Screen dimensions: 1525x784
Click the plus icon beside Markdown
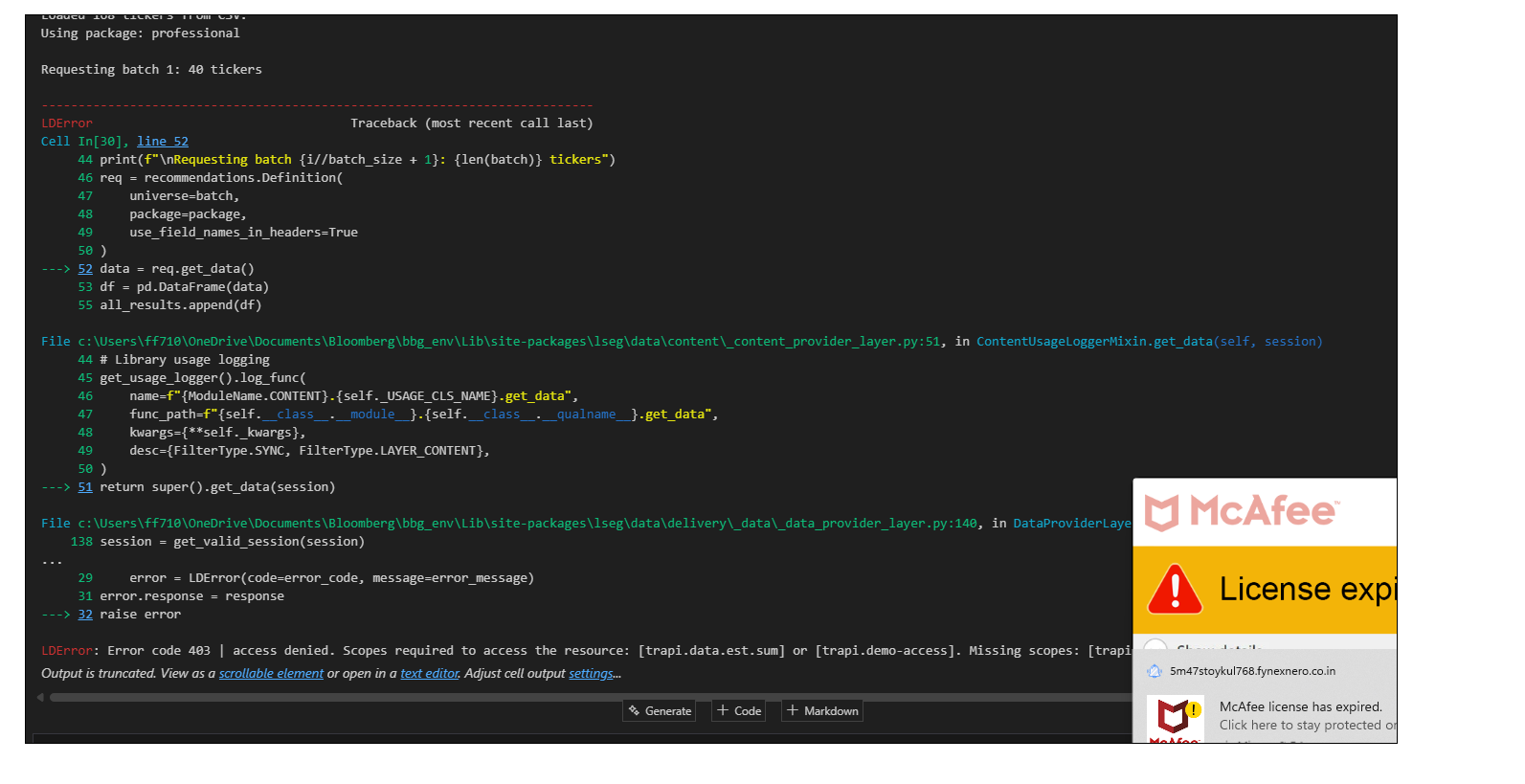coord(792,710)
